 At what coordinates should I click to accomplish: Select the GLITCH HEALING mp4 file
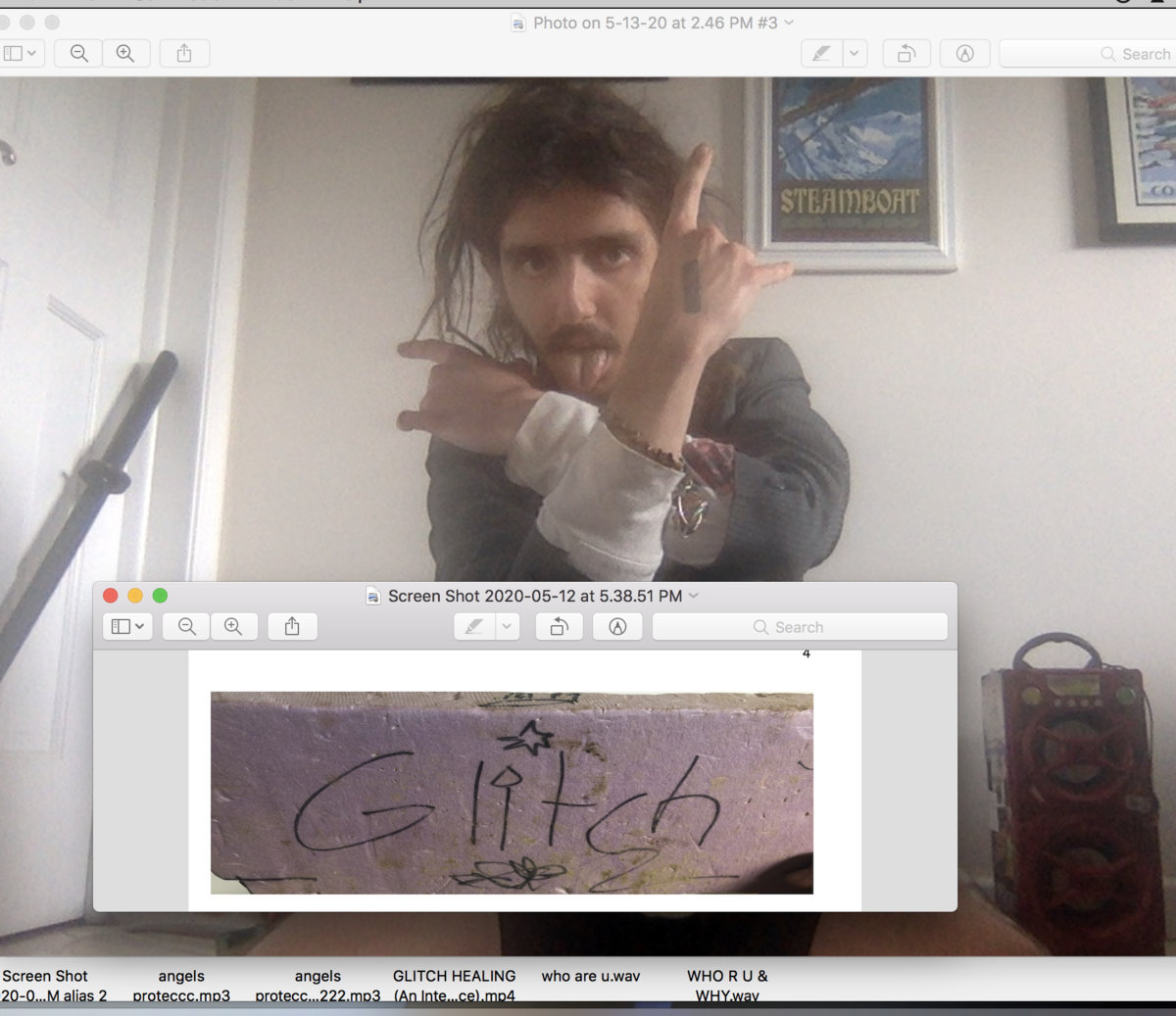pyautogui.click(x=454, y=986)
